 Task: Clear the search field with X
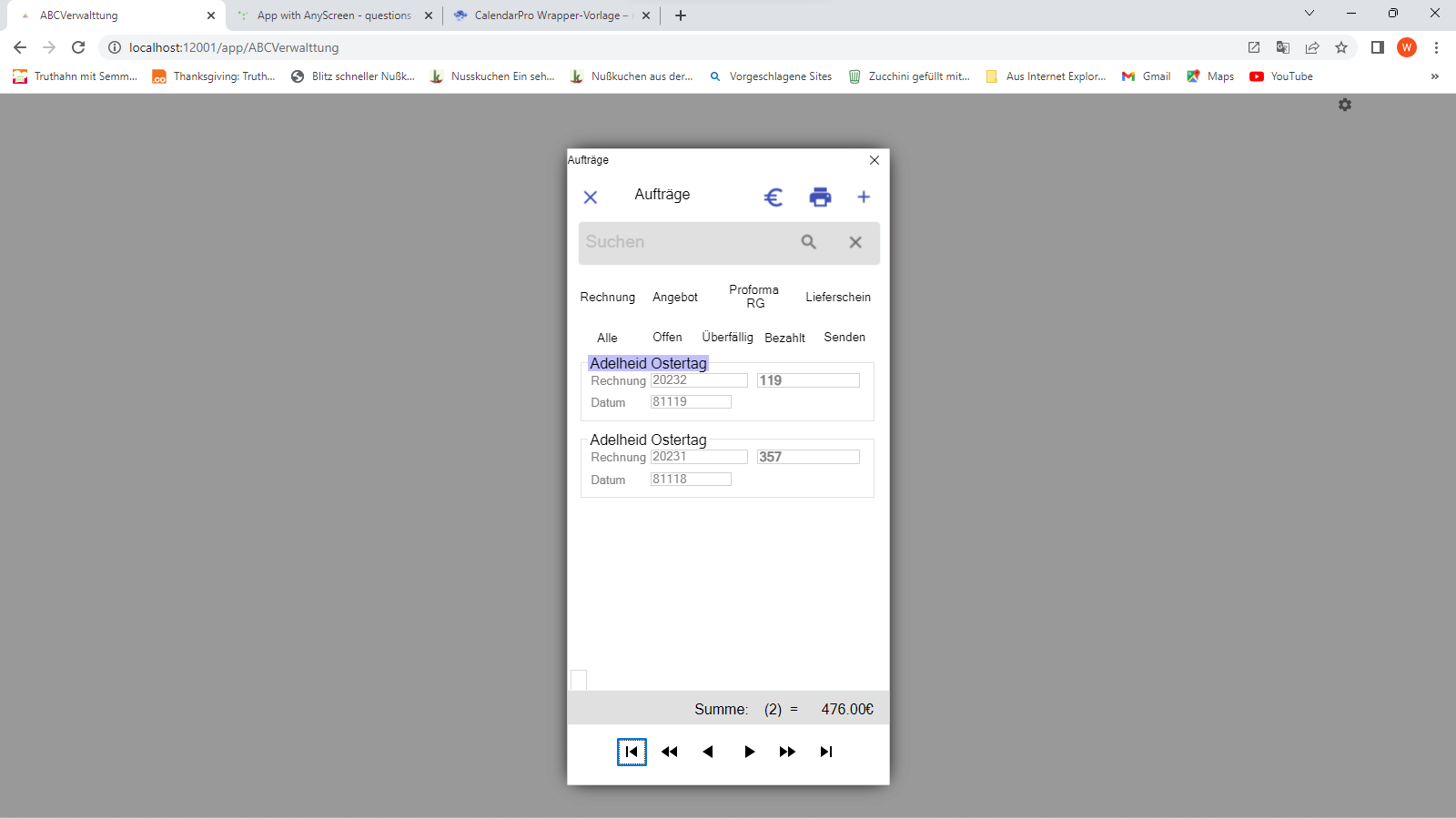pyautogui.click(x=855, y=242)
